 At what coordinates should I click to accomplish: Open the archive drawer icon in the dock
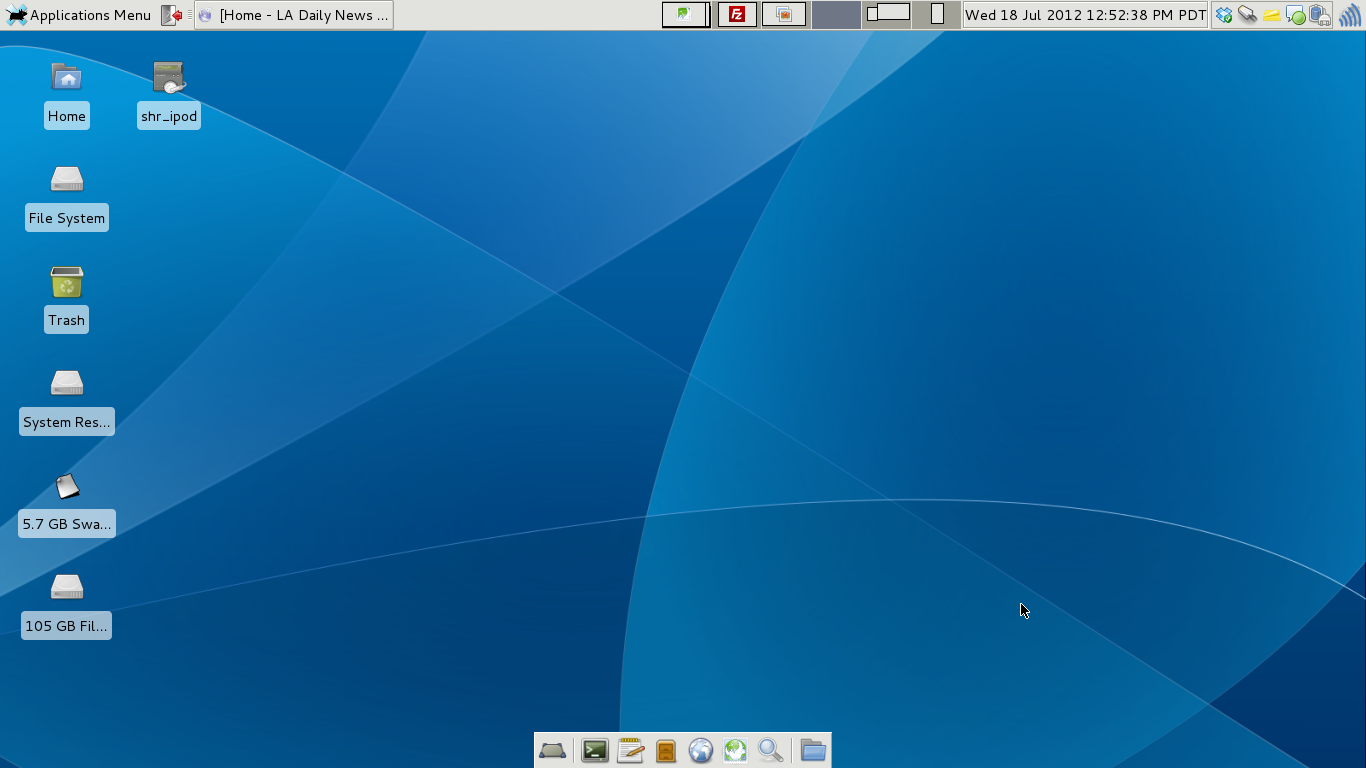tap(666, 750)
